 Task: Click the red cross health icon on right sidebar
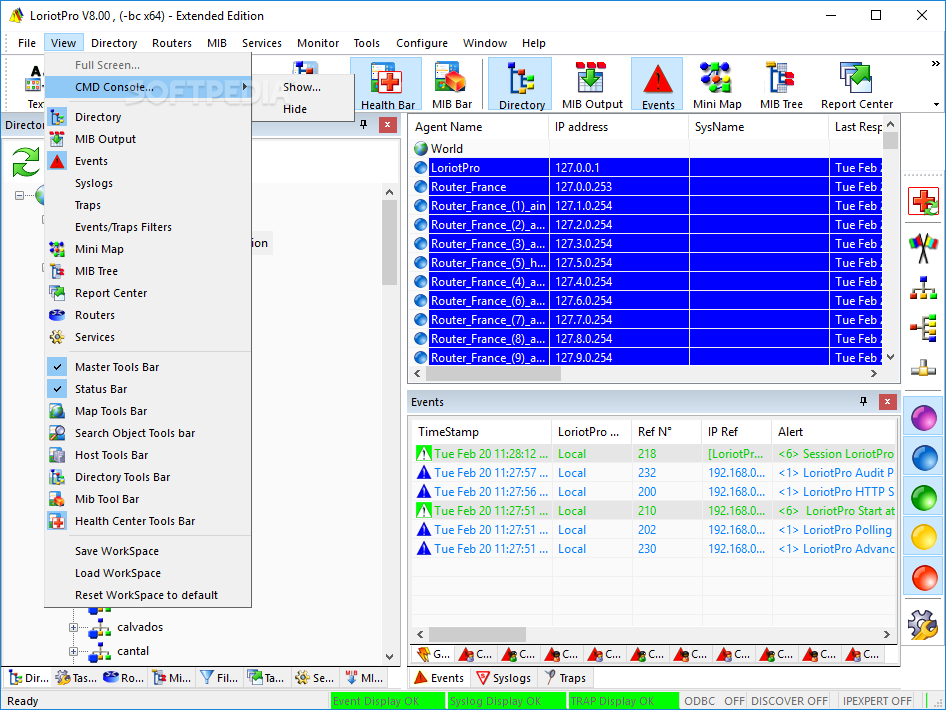923,201
